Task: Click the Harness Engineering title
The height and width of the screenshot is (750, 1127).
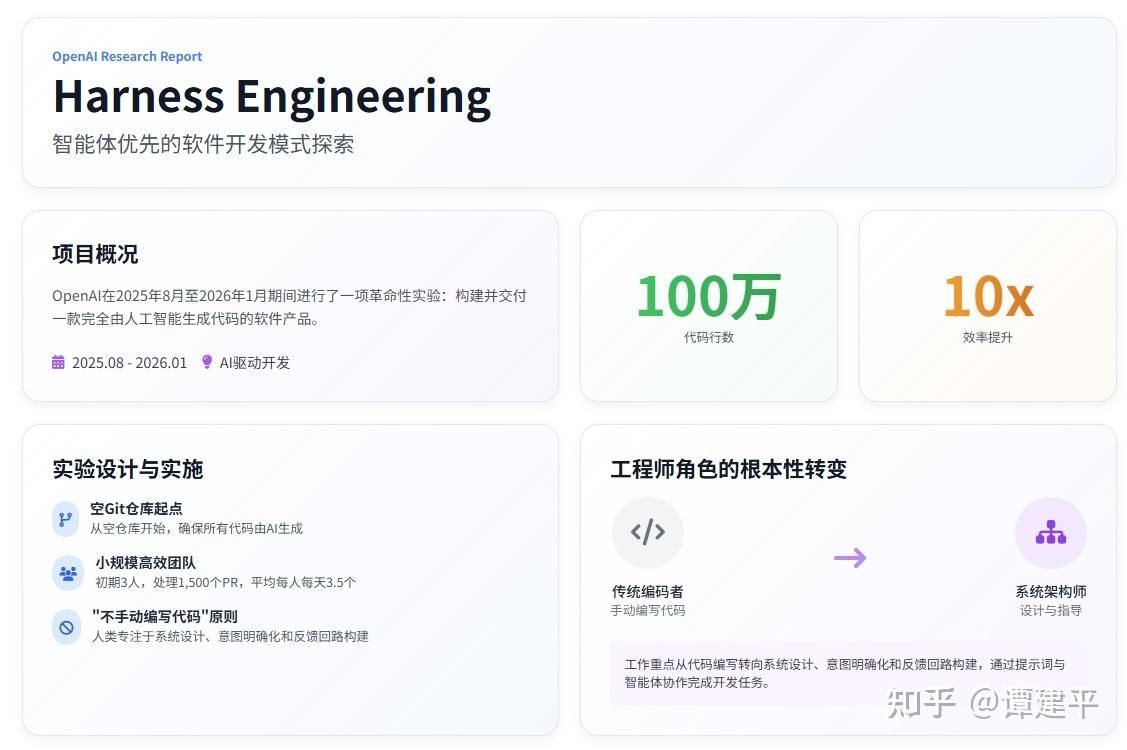Action: click(x=272, y=97)
